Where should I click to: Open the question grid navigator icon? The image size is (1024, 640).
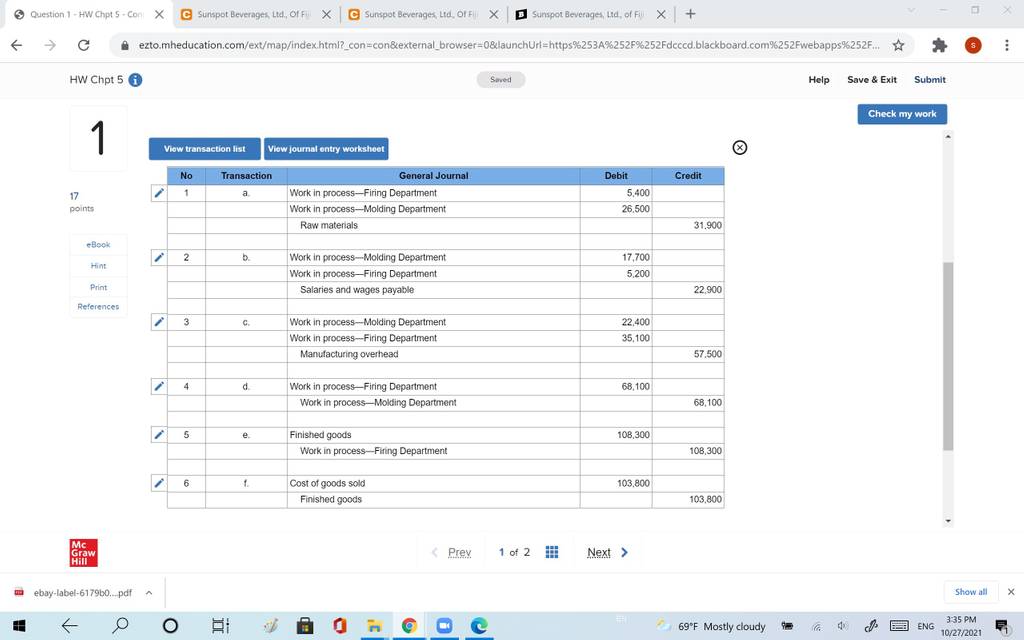[552, 552]
